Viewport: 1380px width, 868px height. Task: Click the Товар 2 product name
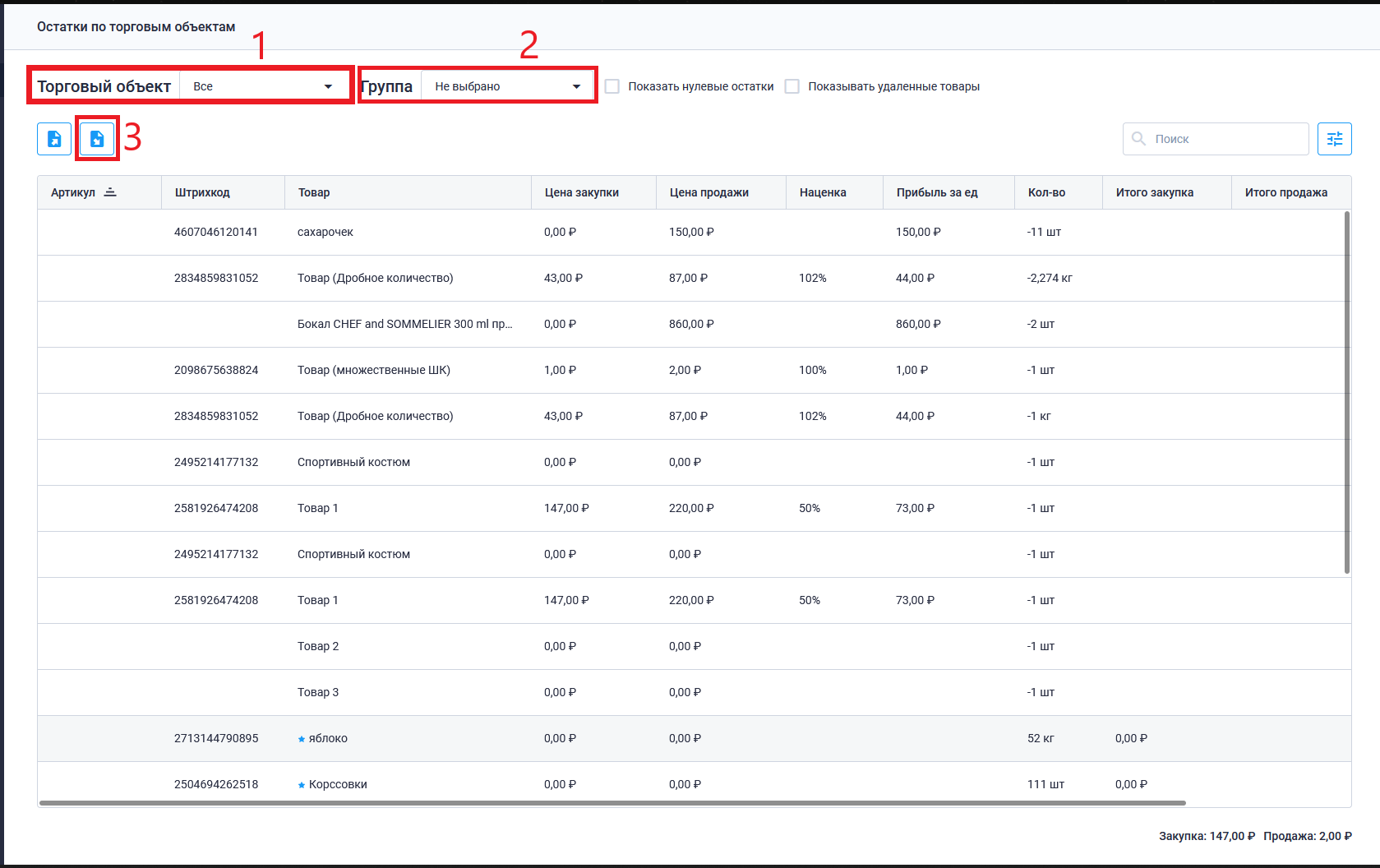point(318,646)
